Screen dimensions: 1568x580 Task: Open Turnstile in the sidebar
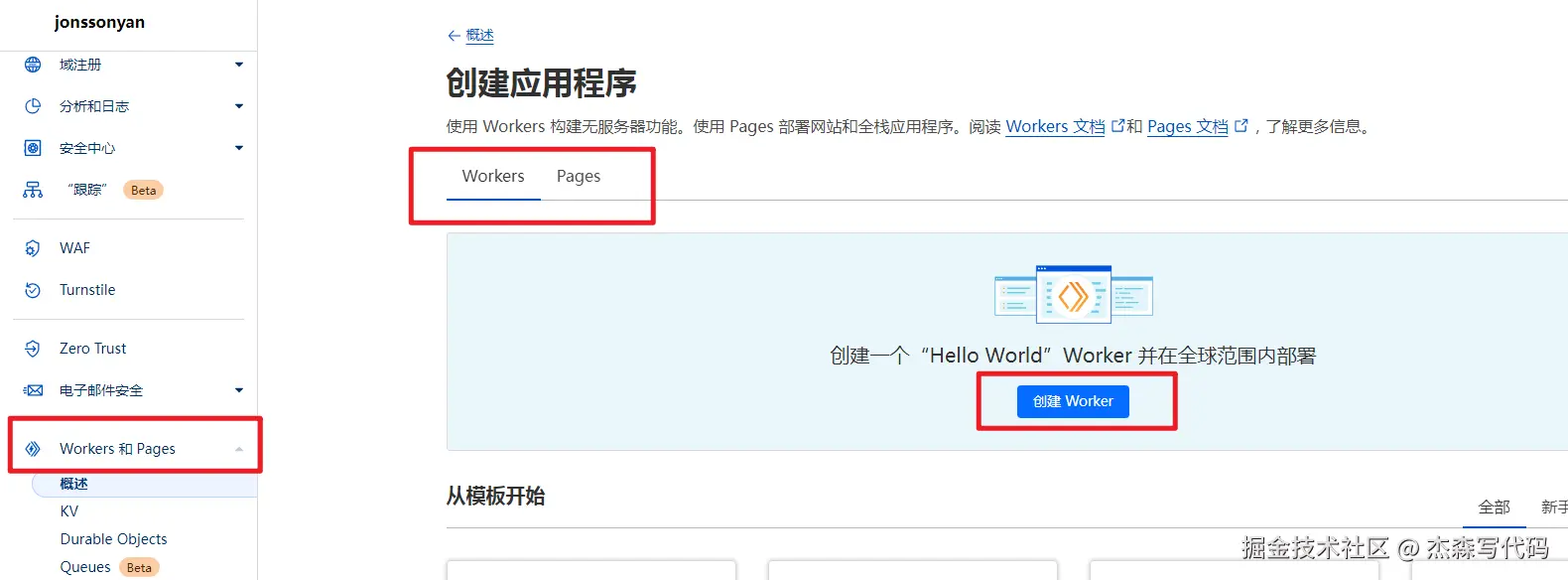pos(87,290)
